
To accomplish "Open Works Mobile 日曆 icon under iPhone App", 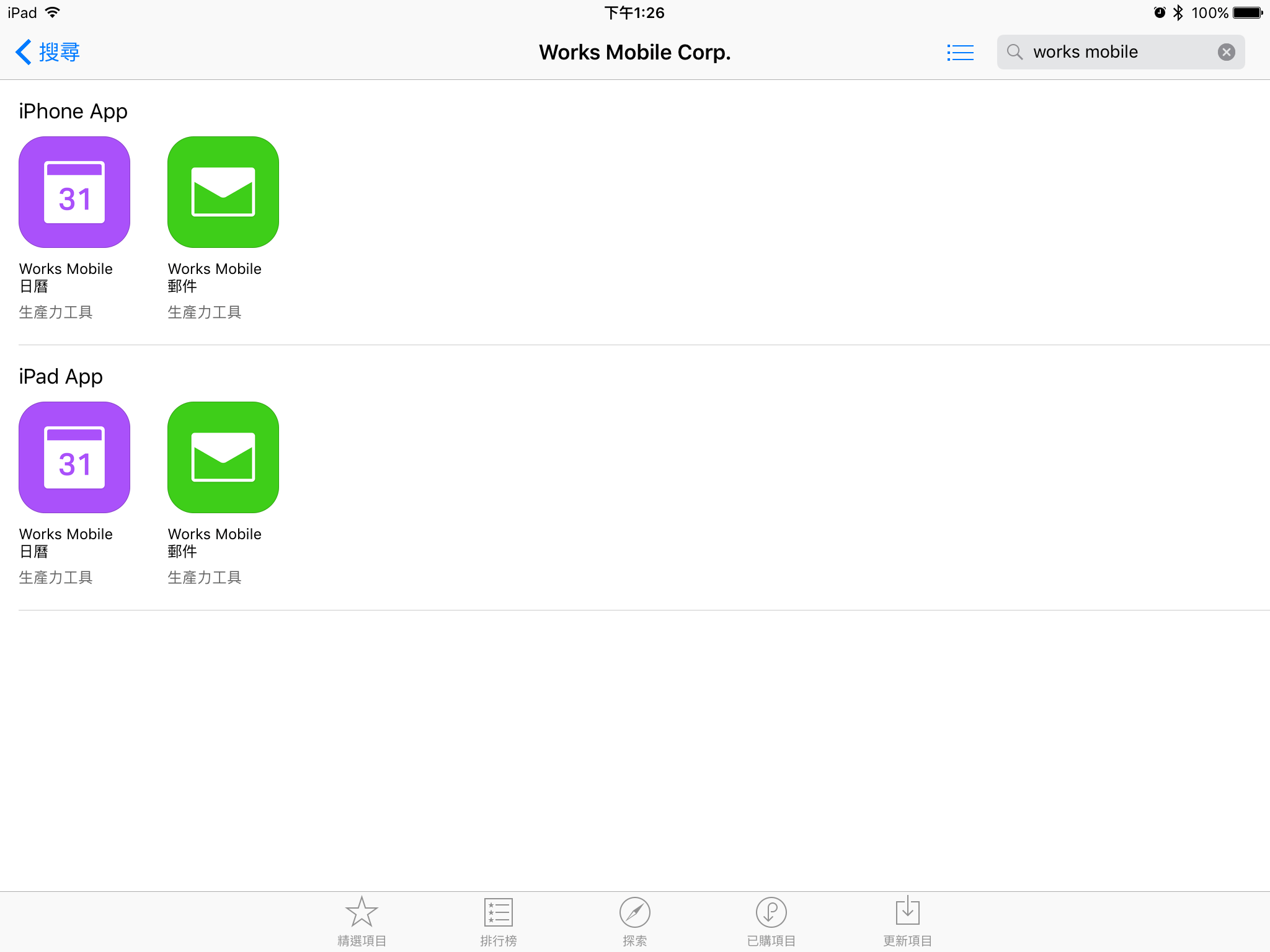I will (74, 192).
